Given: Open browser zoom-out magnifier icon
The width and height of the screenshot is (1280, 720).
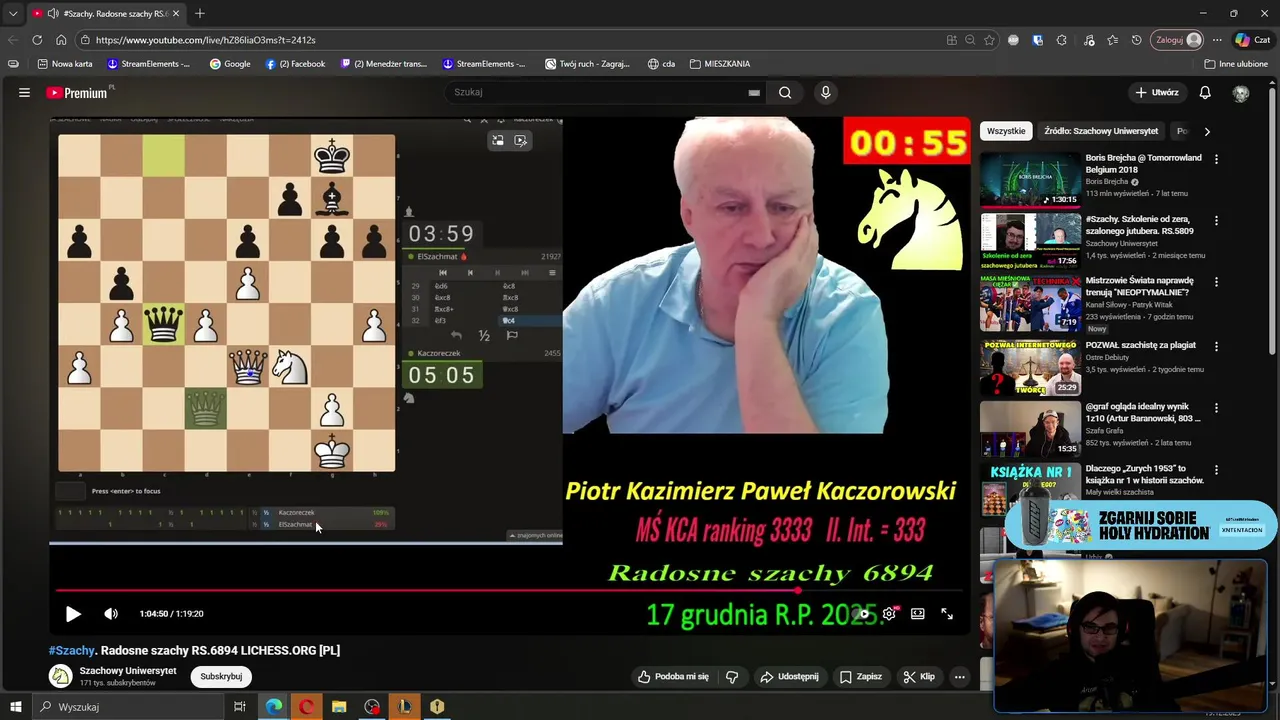Looking at the screenshot, I should click(x=970, y=40).
